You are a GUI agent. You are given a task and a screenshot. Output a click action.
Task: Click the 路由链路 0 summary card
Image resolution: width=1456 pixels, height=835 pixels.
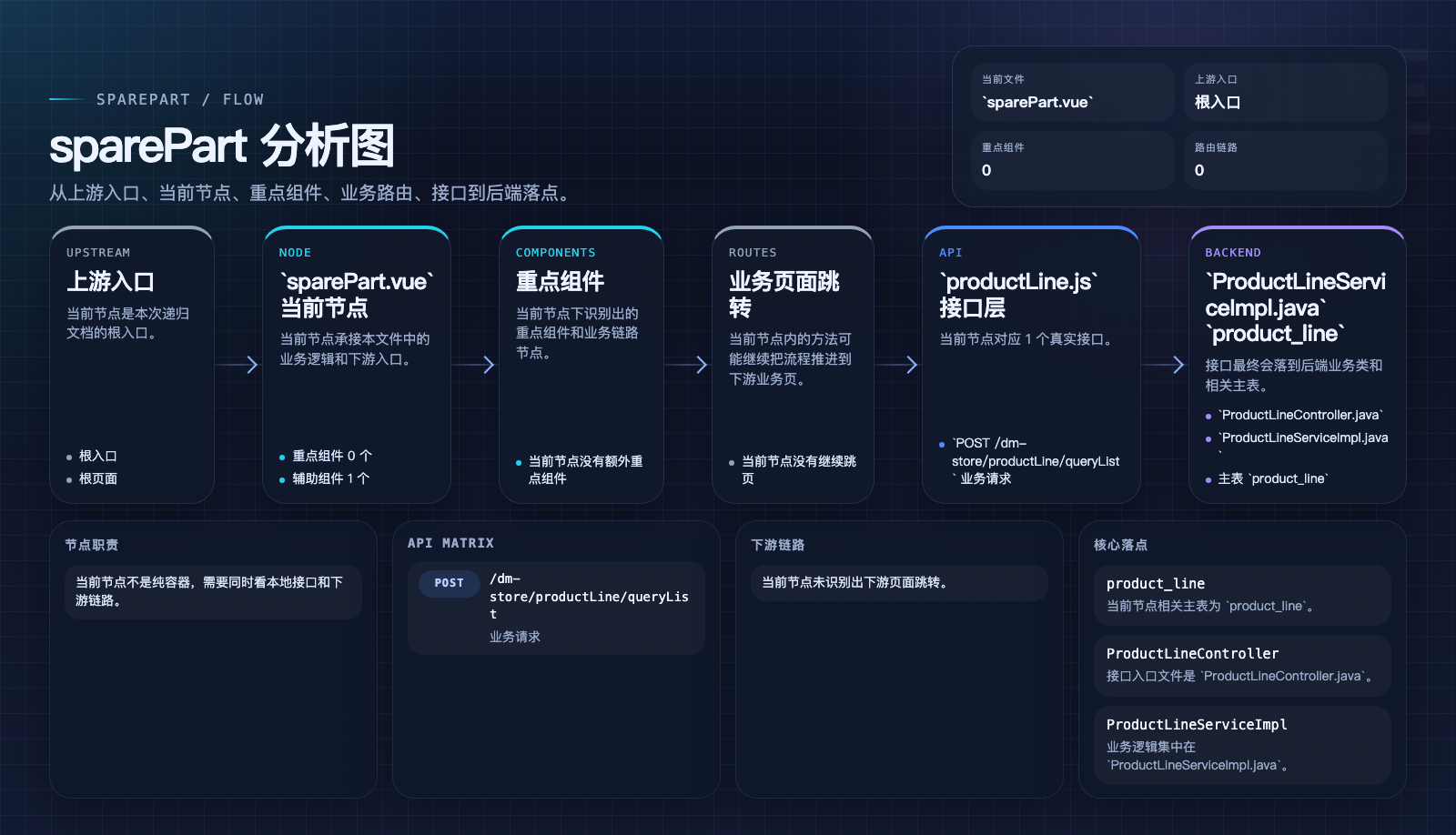coord(1285,160)
